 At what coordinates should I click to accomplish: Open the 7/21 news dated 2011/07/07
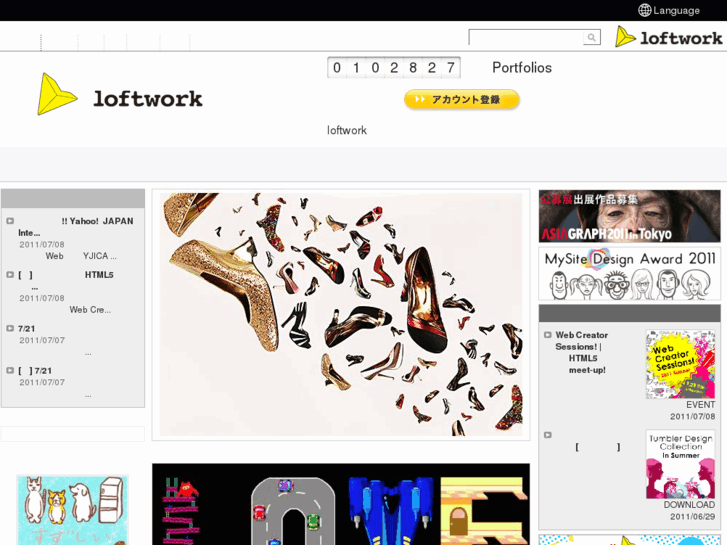(x=27, y=329)
